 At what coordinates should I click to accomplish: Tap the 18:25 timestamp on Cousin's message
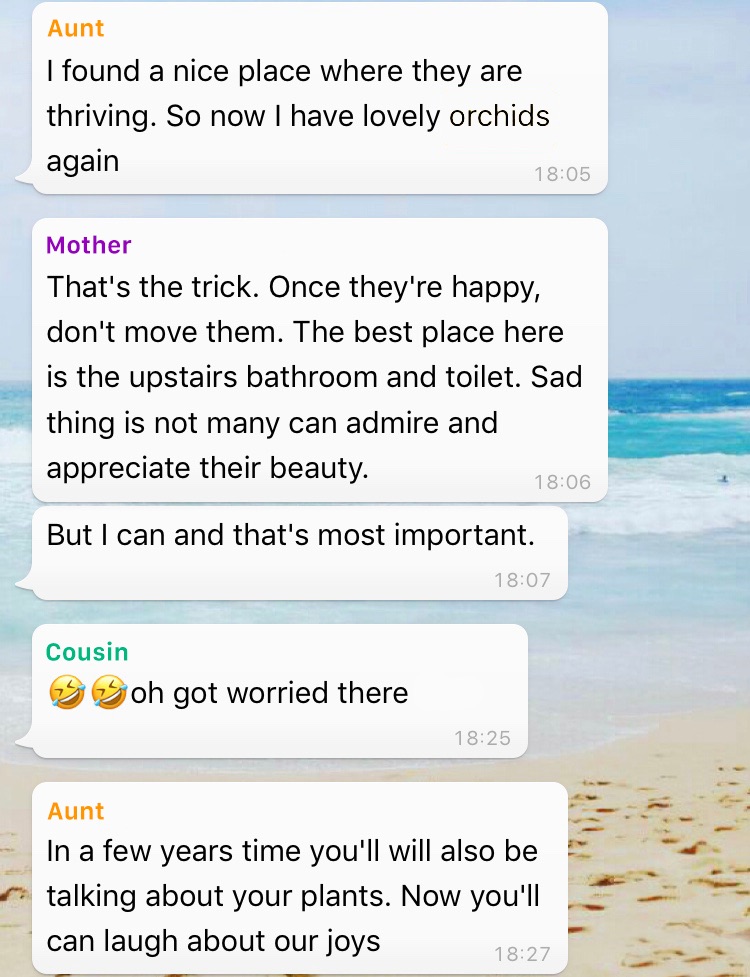click(482, 738)
